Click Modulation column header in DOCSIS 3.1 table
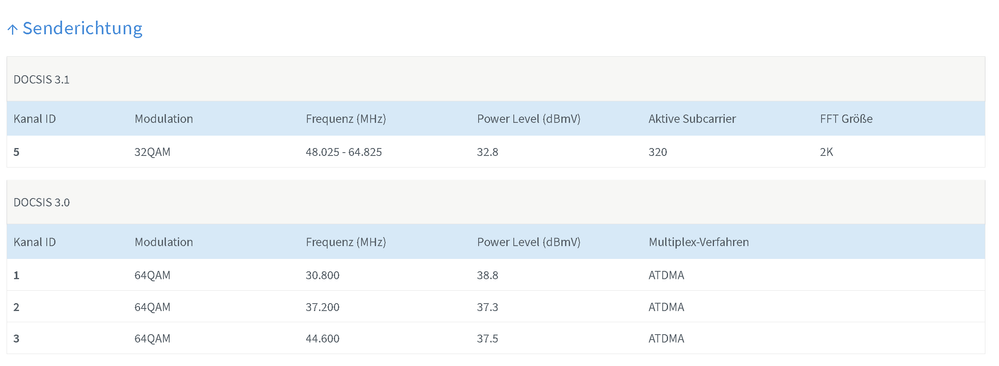The image size is (999, 366). (x=163, y=119)
